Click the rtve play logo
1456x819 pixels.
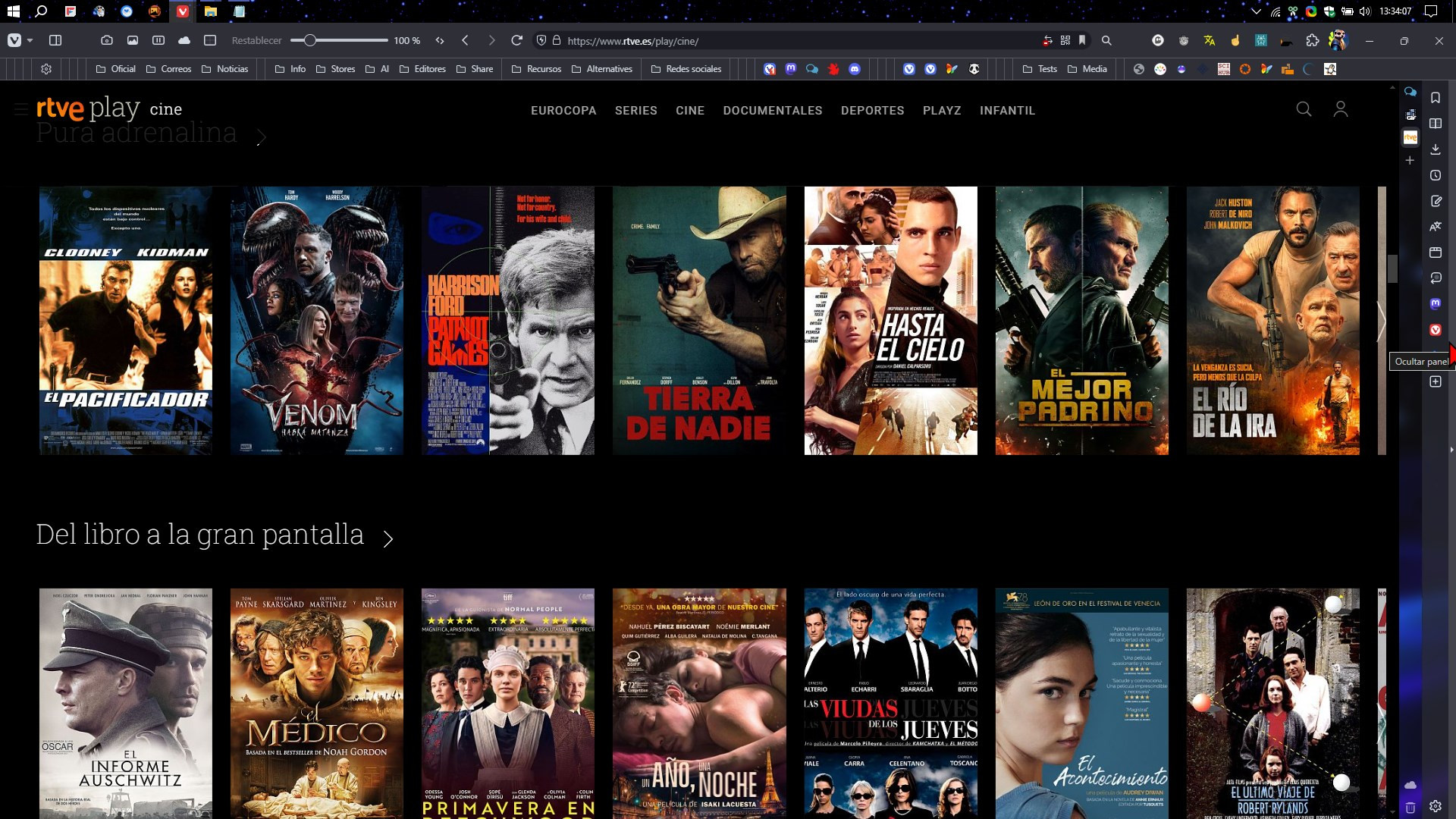click(88, 108)
